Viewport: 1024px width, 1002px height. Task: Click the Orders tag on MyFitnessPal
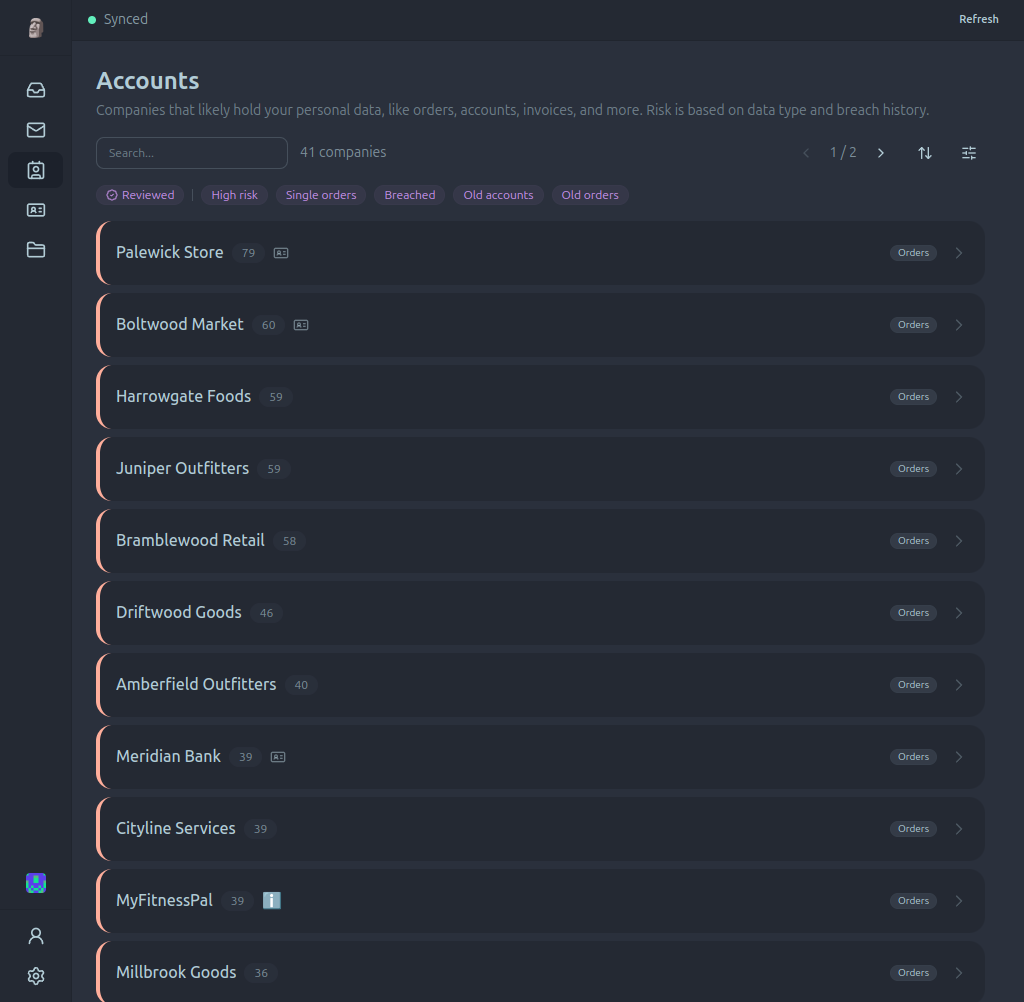click(x=913, y=901)
